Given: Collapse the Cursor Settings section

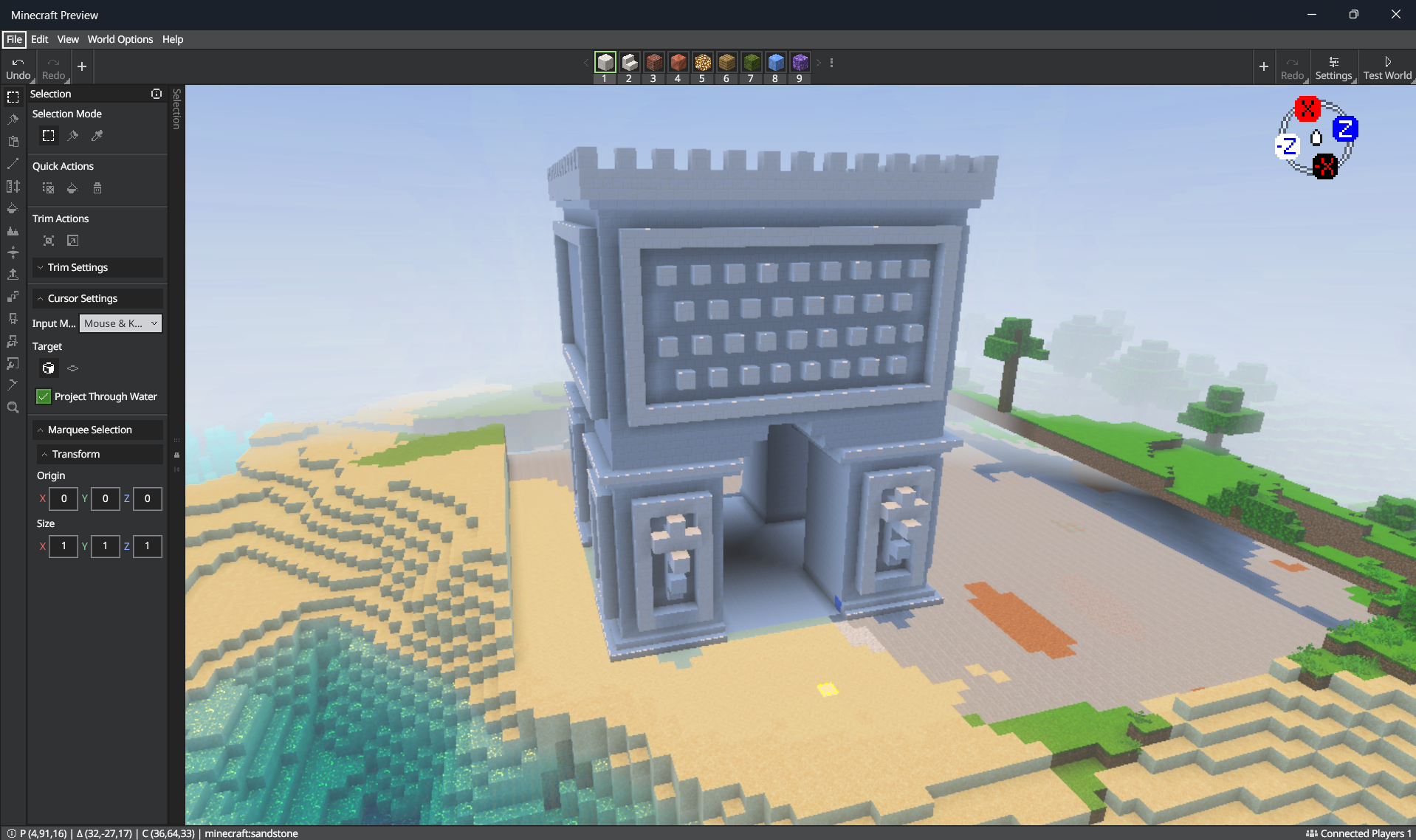Looking at the screenshot, I should click(97, 298).
